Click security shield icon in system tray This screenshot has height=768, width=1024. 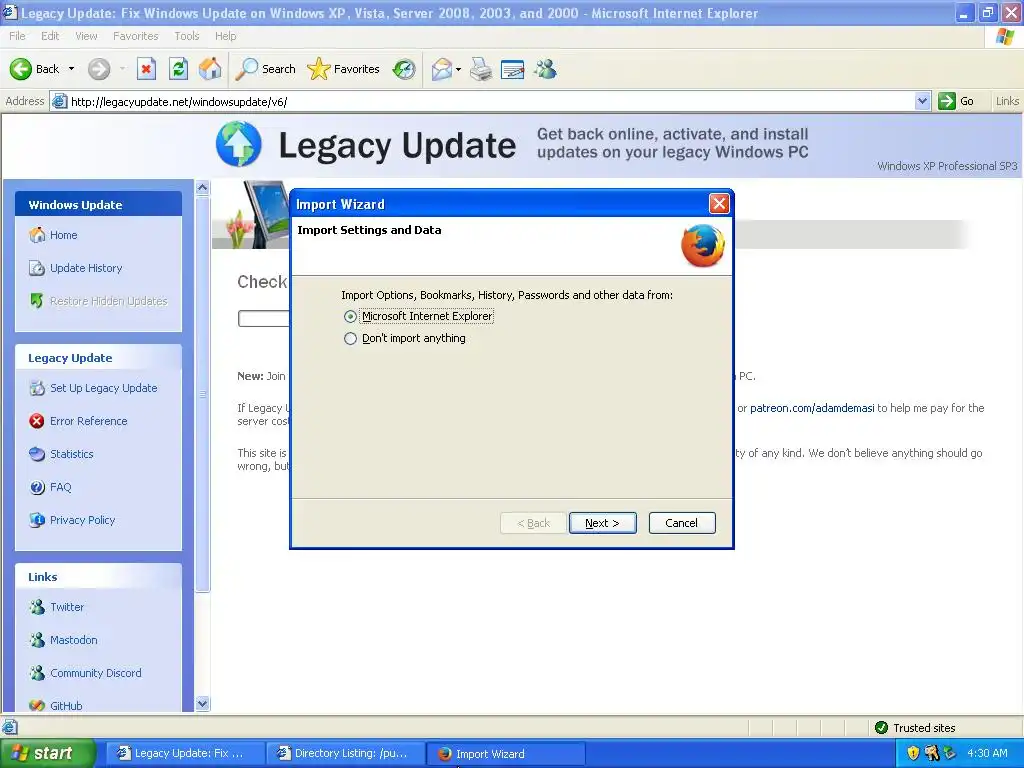[x=913, y=753]
